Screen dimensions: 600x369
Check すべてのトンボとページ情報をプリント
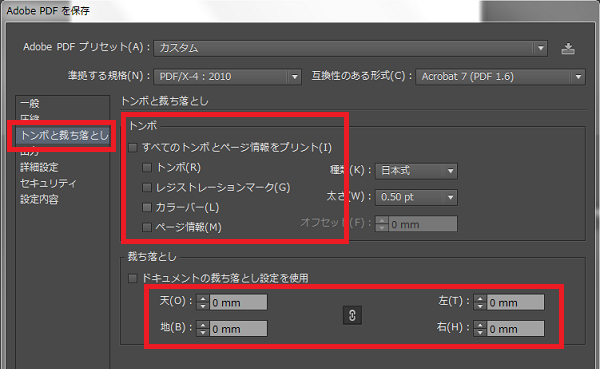coord(133,148)
